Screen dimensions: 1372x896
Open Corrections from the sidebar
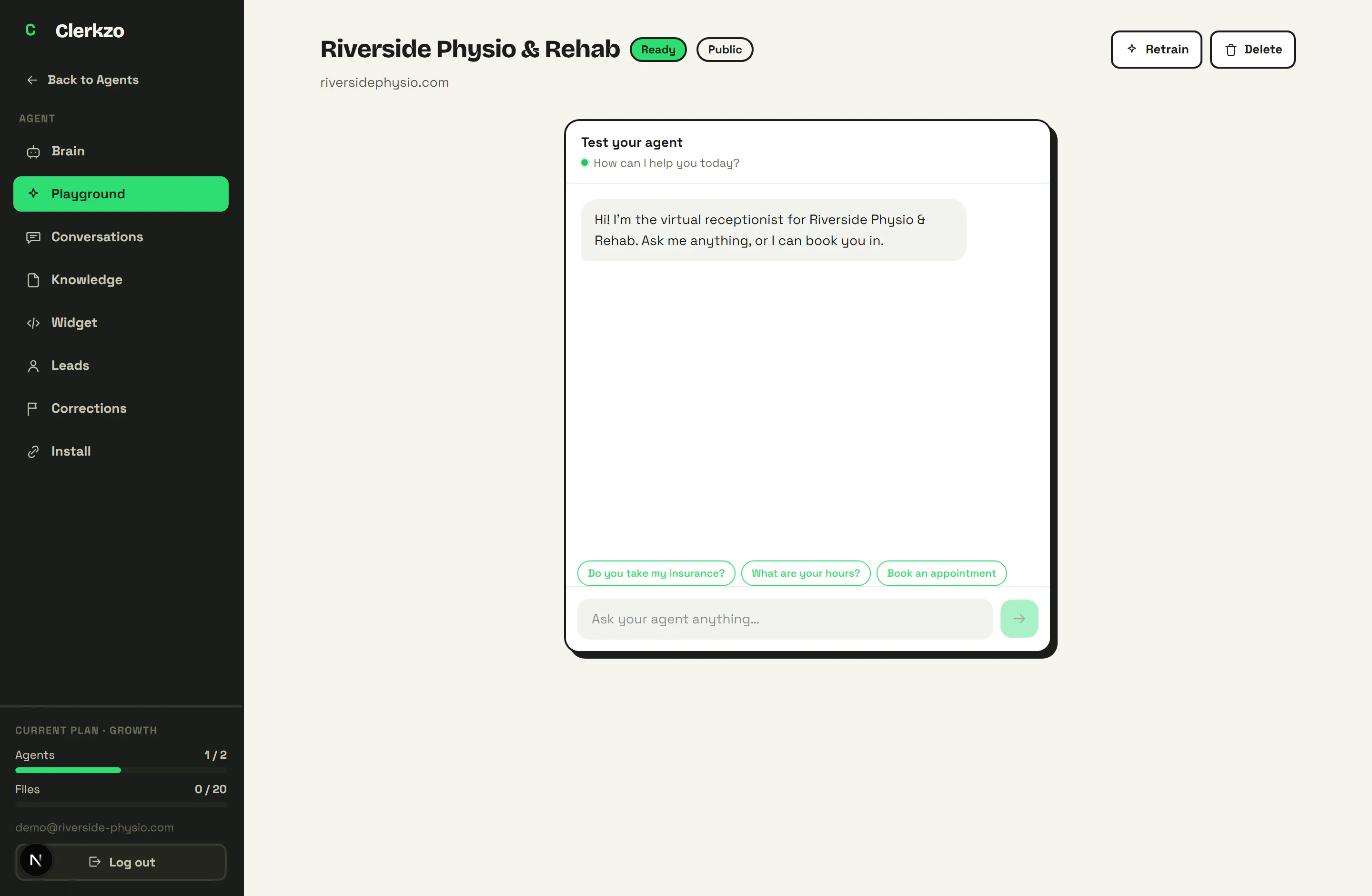click(121, 408)
